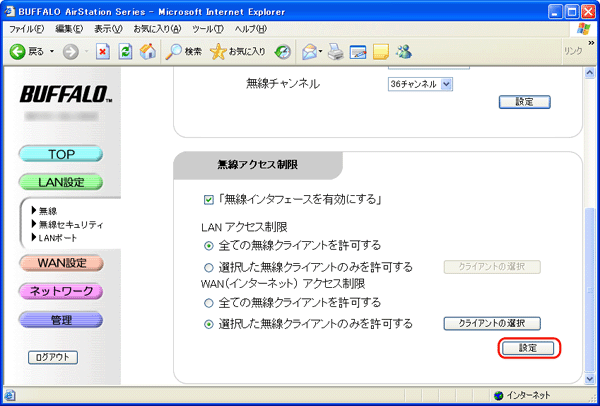This screenshot has height=406, width=600.
Task: Toggle the 無線インタフェースを有効にする checkbox
Action: point(208,199)
